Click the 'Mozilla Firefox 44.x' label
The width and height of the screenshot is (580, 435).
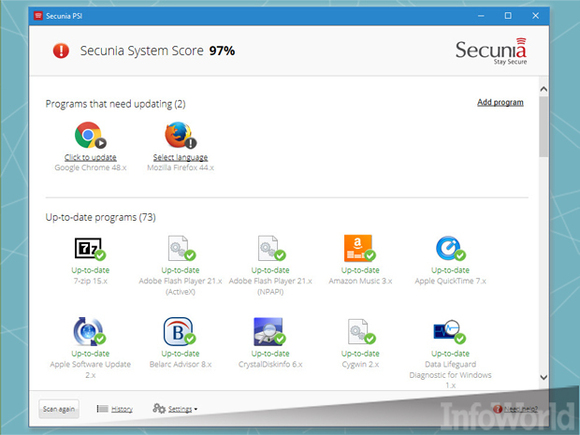tap(180, 168)
